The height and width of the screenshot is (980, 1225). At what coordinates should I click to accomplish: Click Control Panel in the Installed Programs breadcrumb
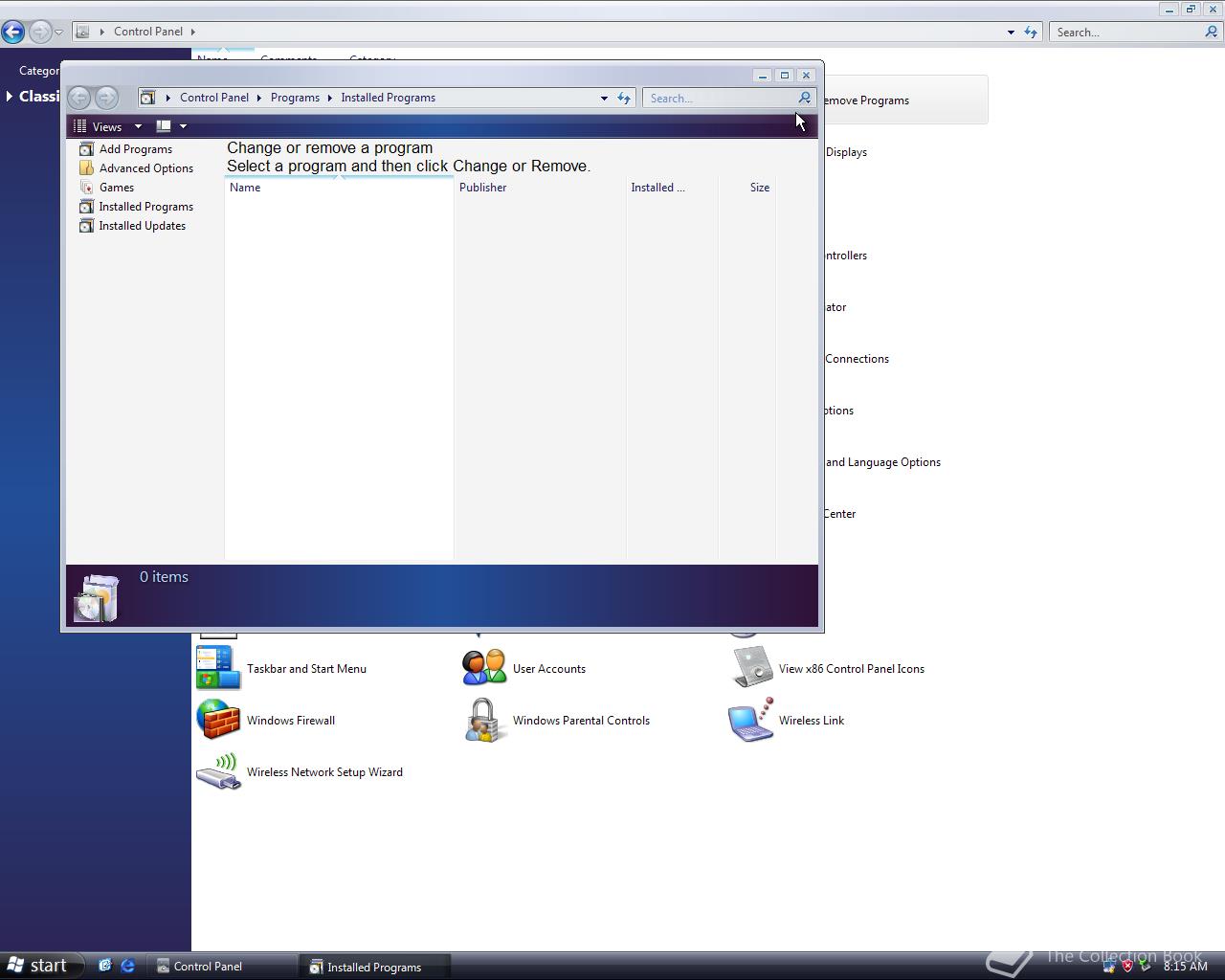tap(214, 98)
